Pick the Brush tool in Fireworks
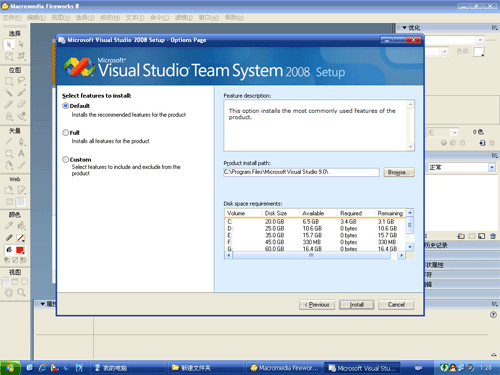The image size is (500, 375). pyautogui.click(x=21, y=93)
